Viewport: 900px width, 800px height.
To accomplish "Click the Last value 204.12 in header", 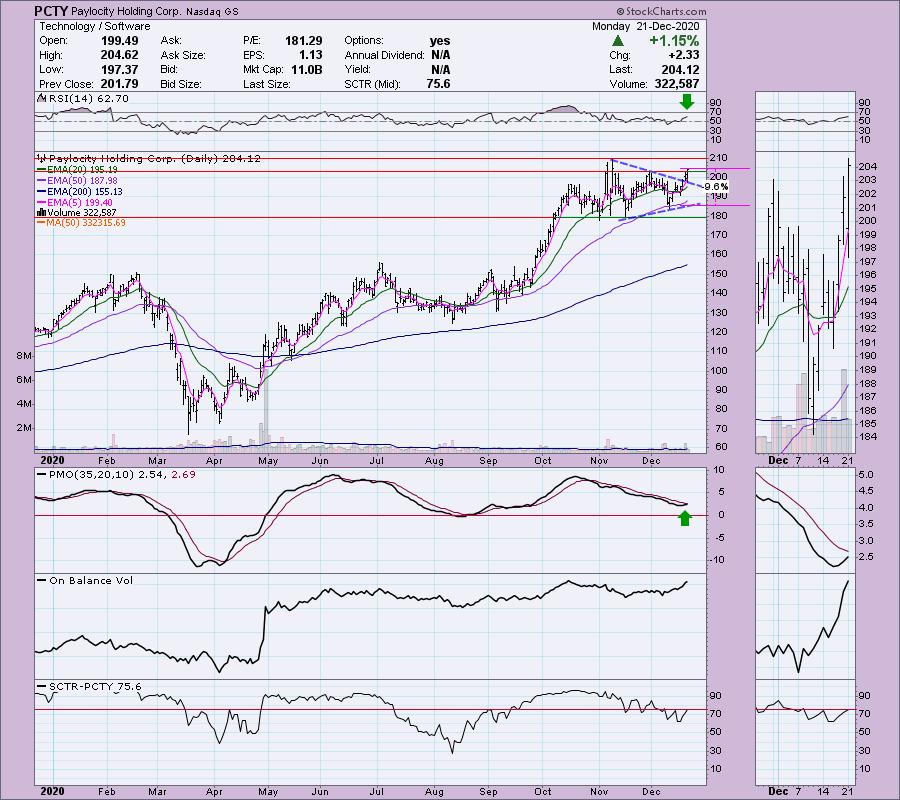I will (x=681, y=69).
